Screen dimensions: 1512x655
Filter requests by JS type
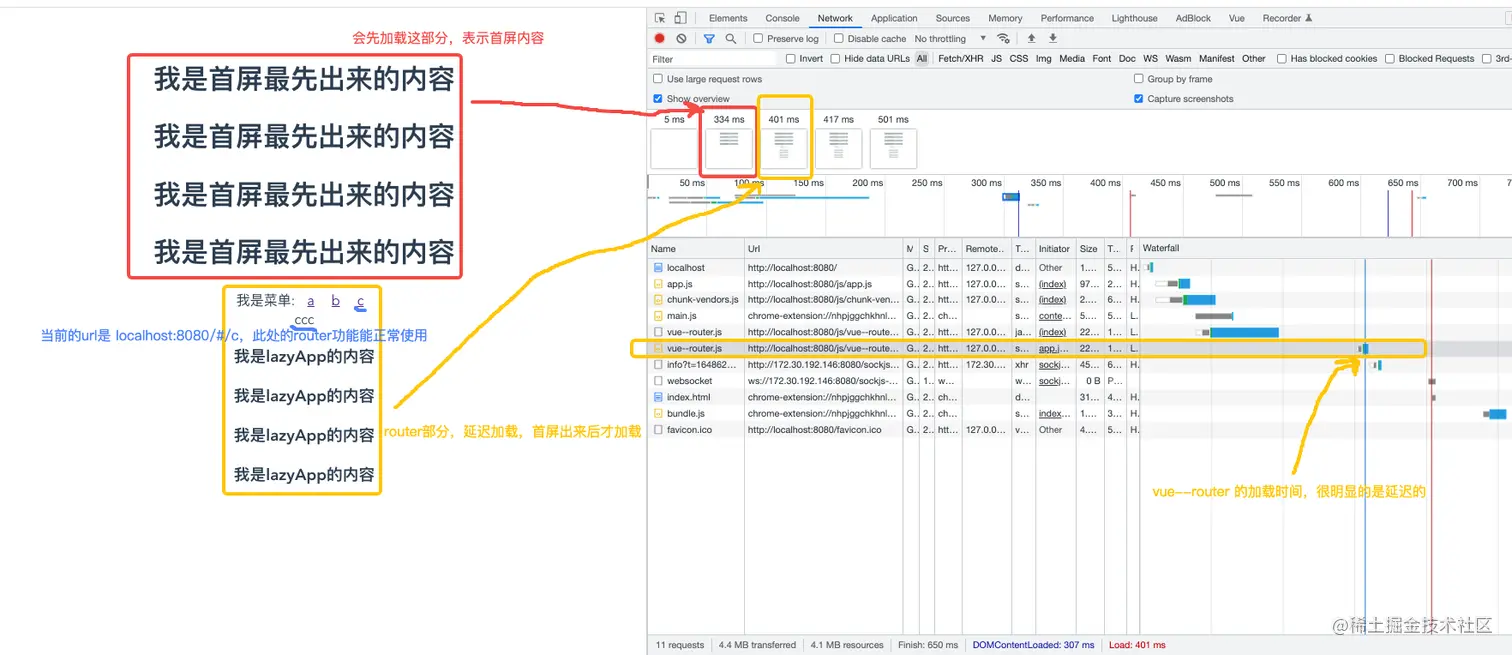[996, 59]
